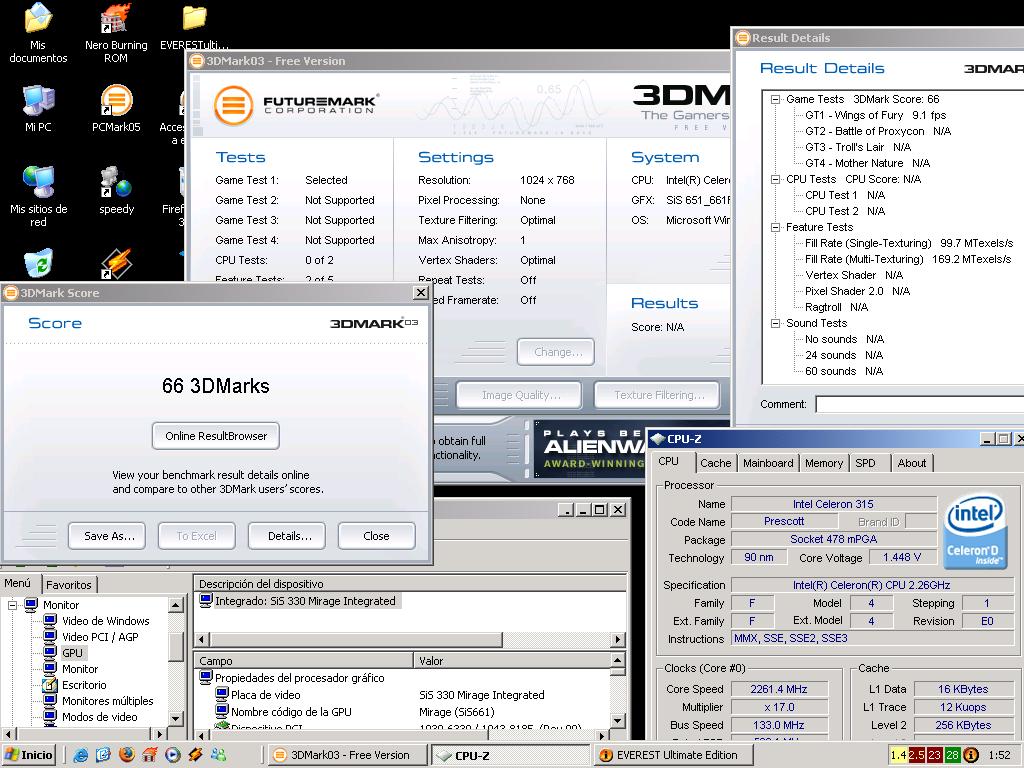Click the Comment input field
Screen dimensions: 1024x768
click(x=920, y=404)
